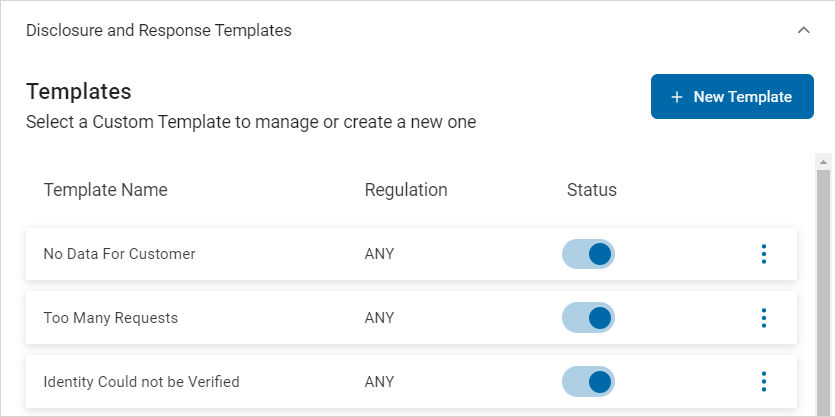Click the New Template button
The image size is (836, 417).
coord(732,97)
